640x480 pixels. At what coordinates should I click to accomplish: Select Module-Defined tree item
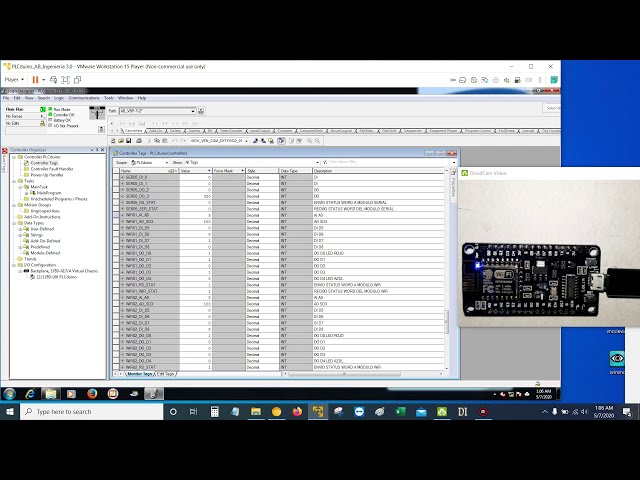tap(45, 253)
